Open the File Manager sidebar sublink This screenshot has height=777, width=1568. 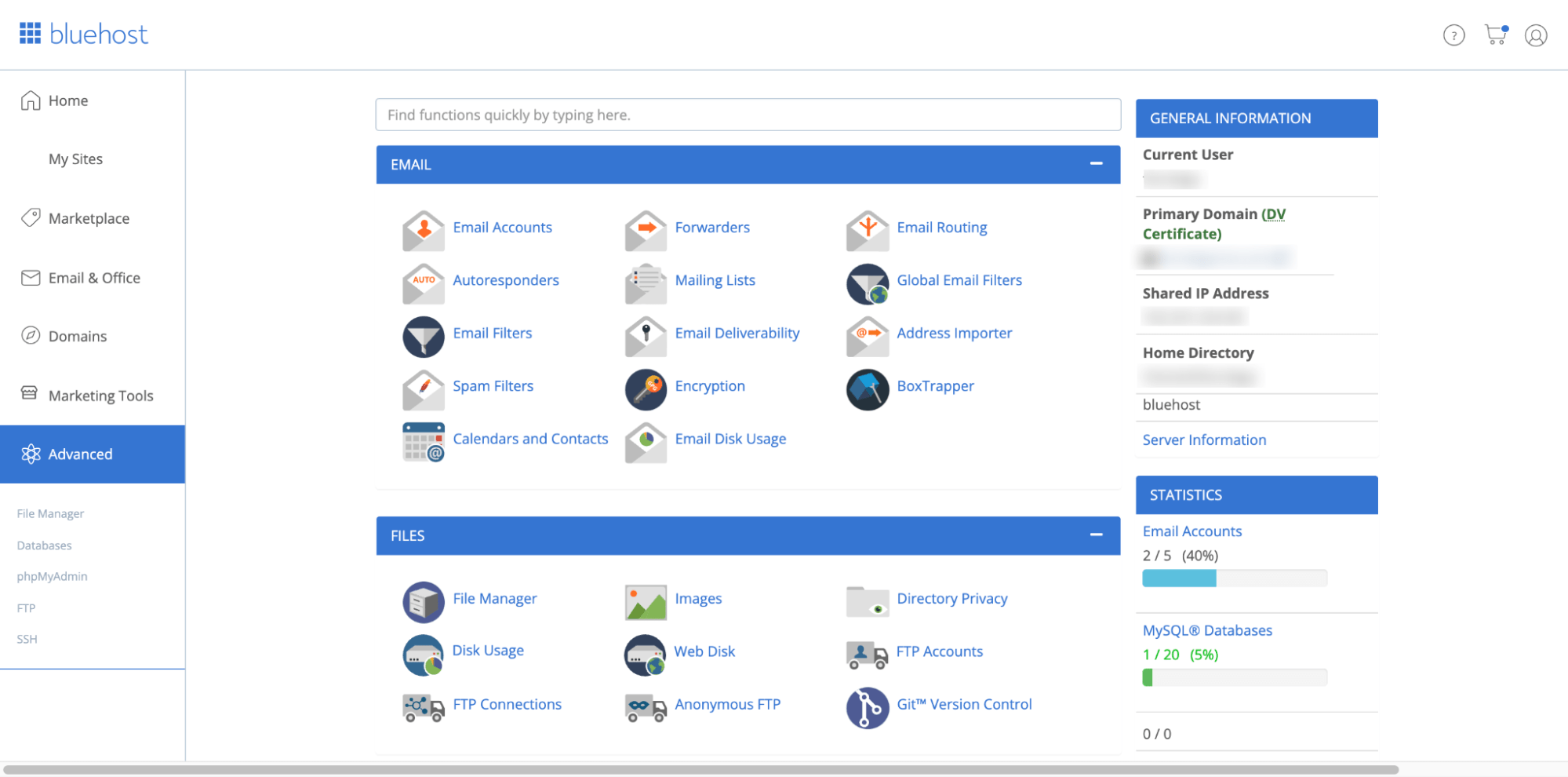(50, 514)
